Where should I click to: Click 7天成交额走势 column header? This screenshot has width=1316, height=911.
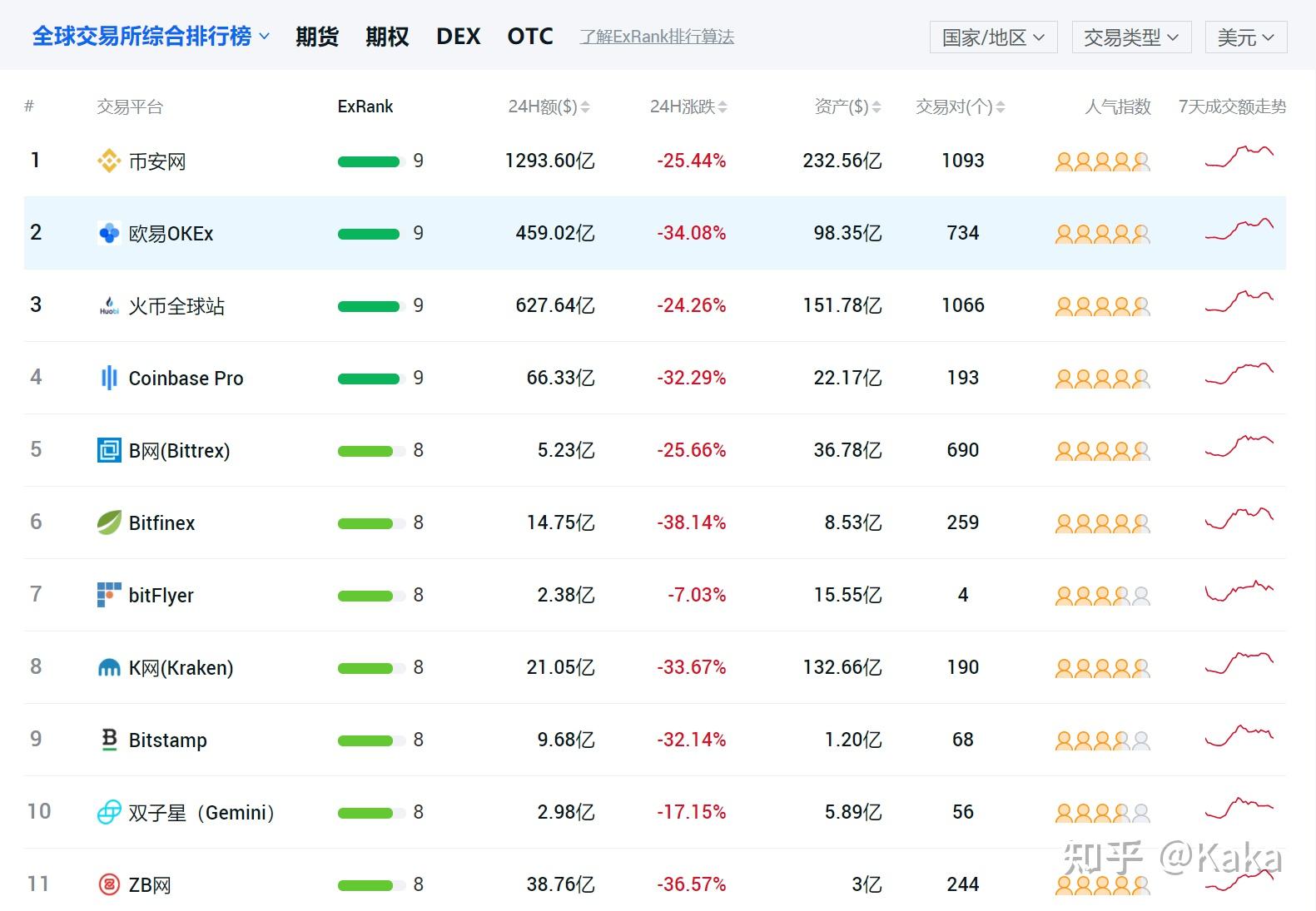(1232, 106)
